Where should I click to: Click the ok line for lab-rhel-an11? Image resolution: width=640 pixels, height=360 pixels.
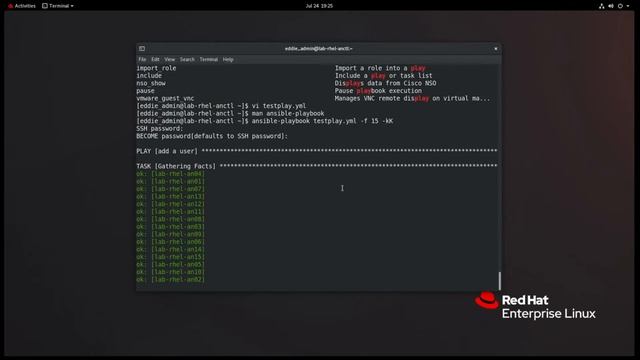pyautogui.click(x=171, y=211)
